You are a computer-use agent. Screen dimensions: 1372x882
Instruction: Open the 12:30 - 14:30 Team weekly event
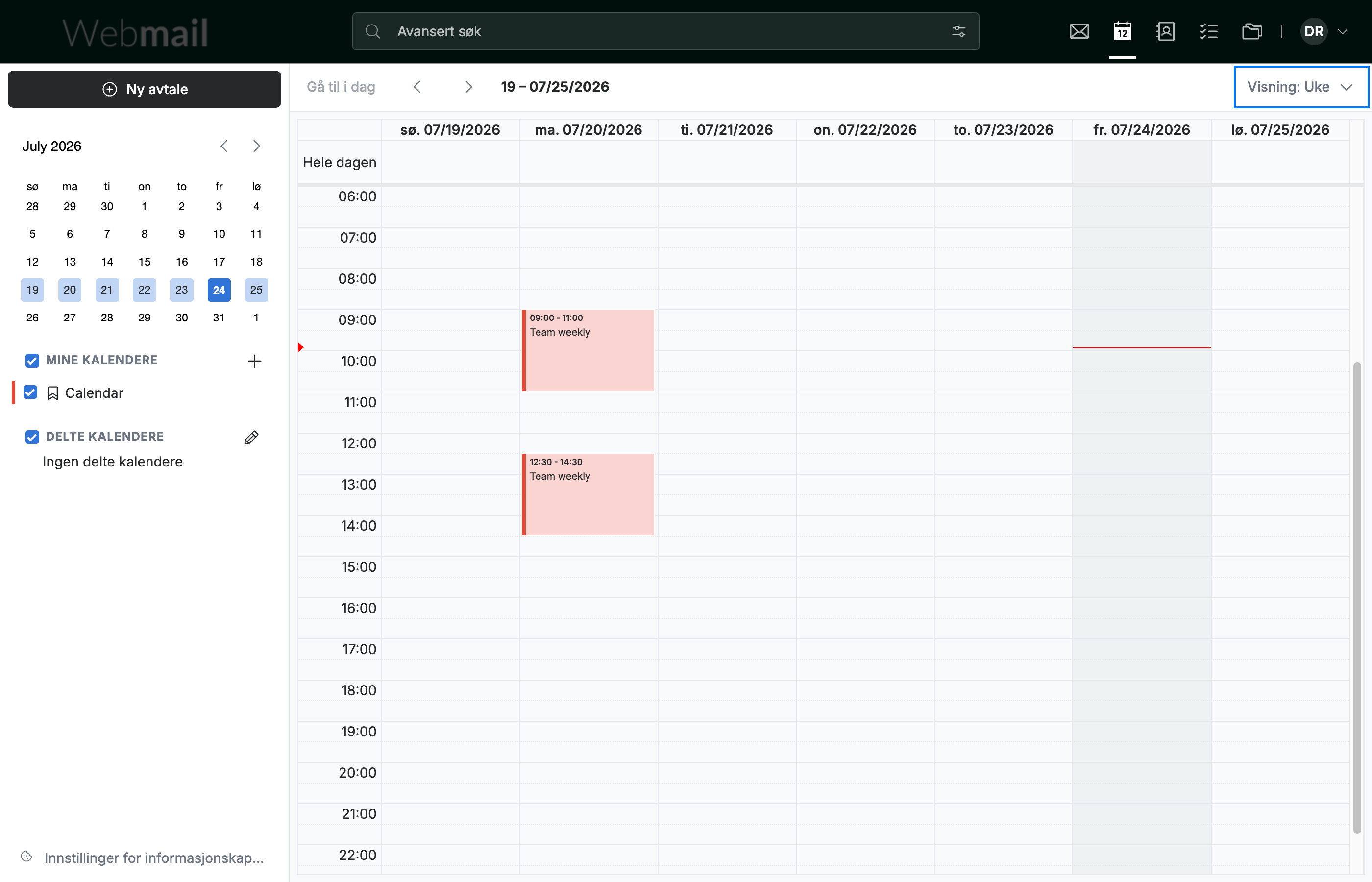click(x=588, y=494)
